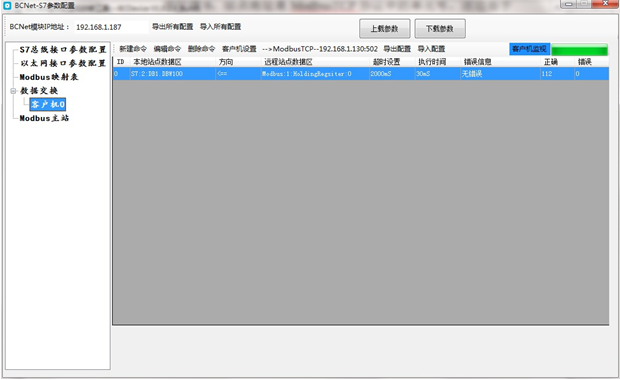Screen dimensions: 620x380
Task: Open S7总线接口参数配置 in the tree
Action: tap(63, 50)
